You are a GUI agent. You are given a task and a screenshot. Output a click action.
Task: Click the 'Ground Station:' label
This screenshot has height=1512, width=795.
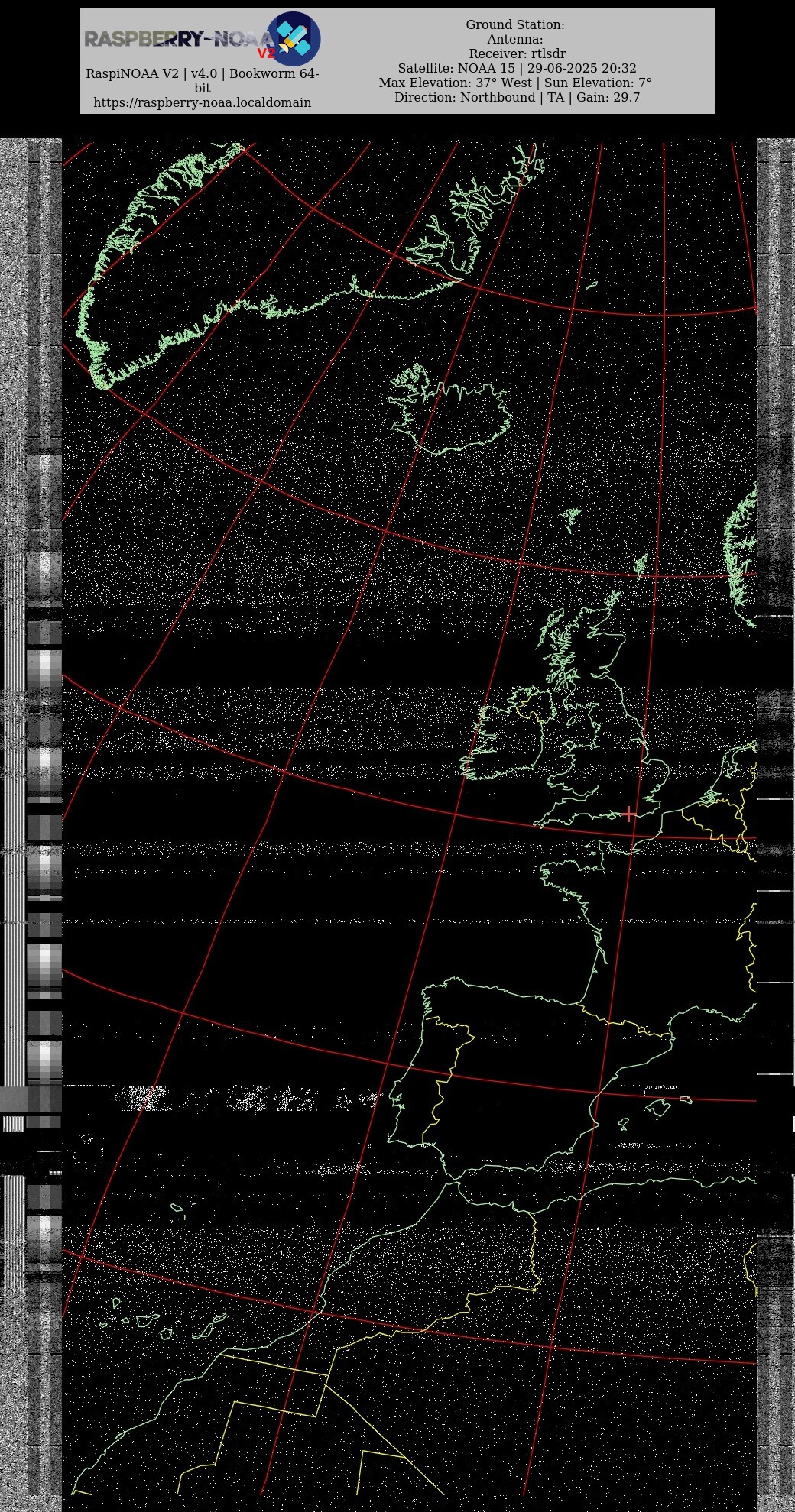tap(515, 24)
